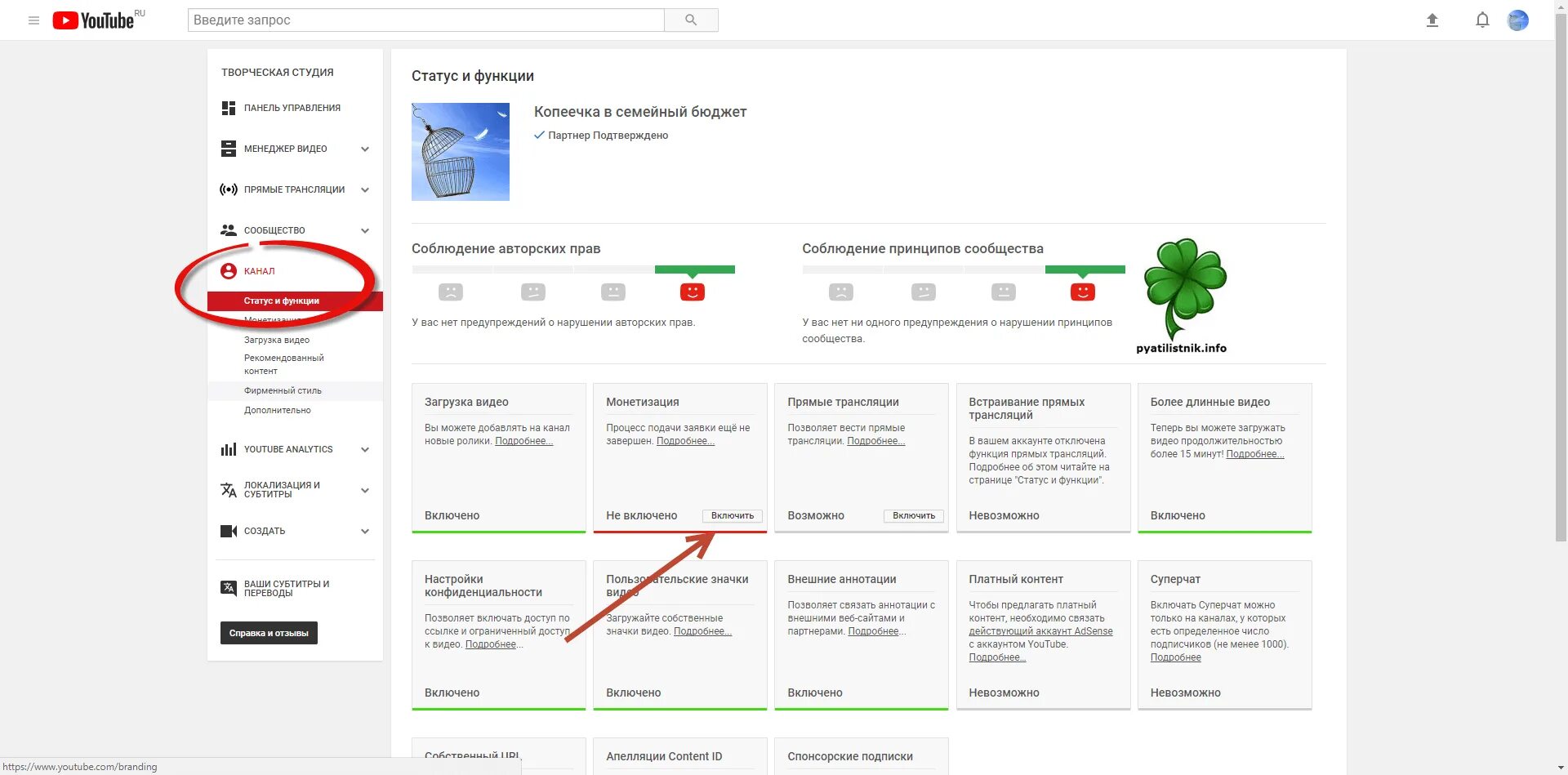Select Канал in the sidebar
This screenshot has height=775, width=1568.
(x=260, y=271)
